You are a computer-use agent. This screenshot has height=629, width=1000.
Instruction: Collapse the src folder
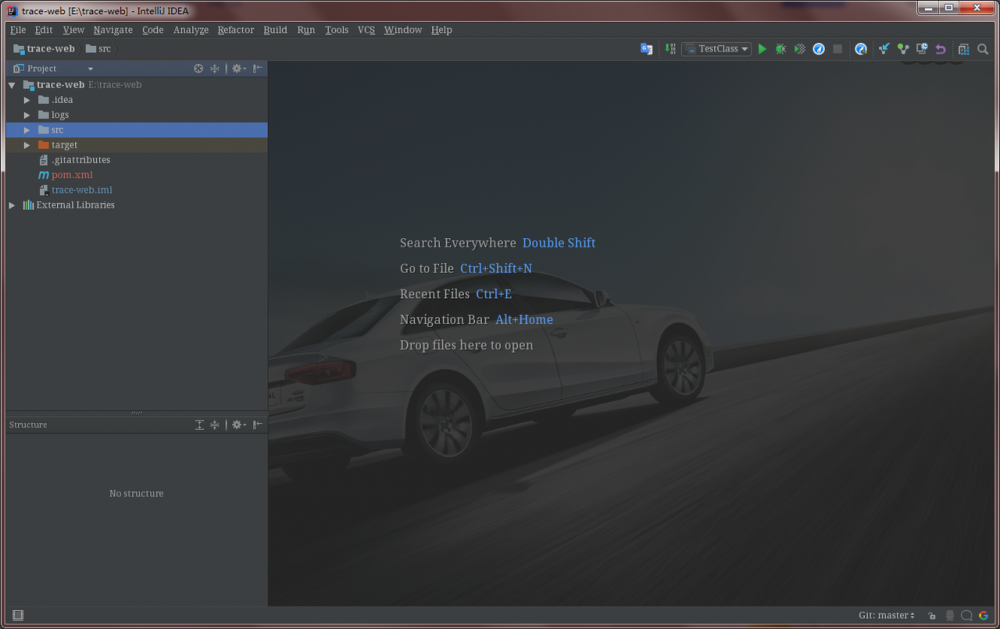tap(27, 129)
